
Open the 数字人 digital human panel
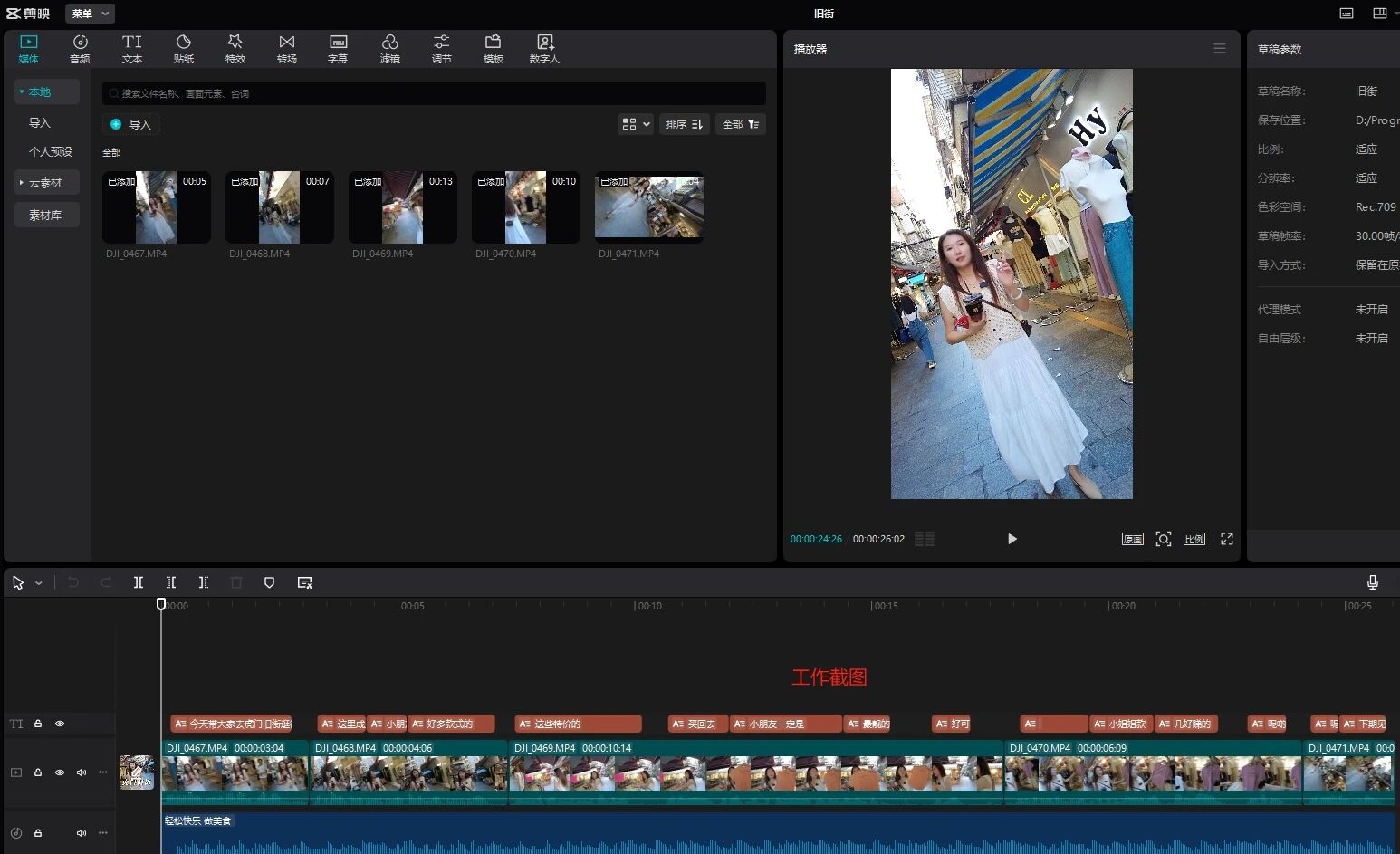pyautogui.click(x=544, y=49)
